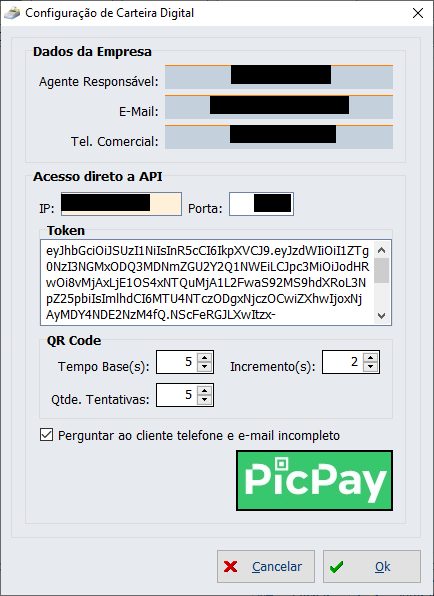Click the PicPay logo button

tap(314, 480)
